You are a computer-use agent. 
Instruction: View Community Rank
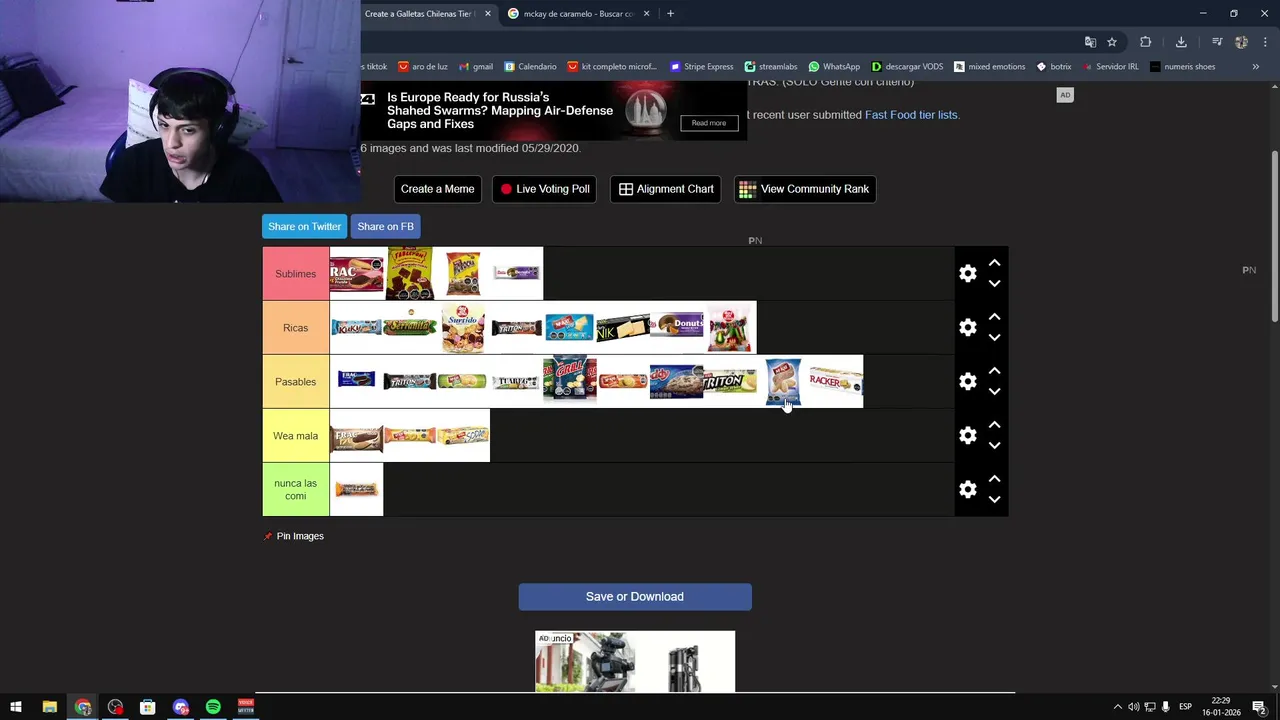click(x=805, y=189)
